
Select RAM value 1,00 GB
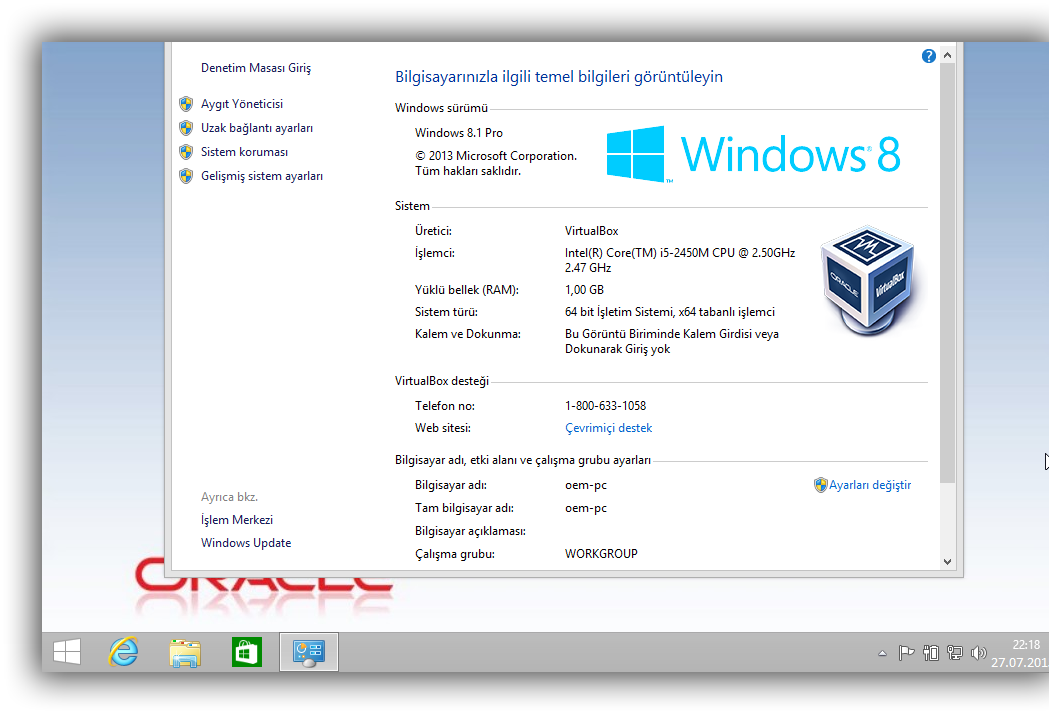584,290
